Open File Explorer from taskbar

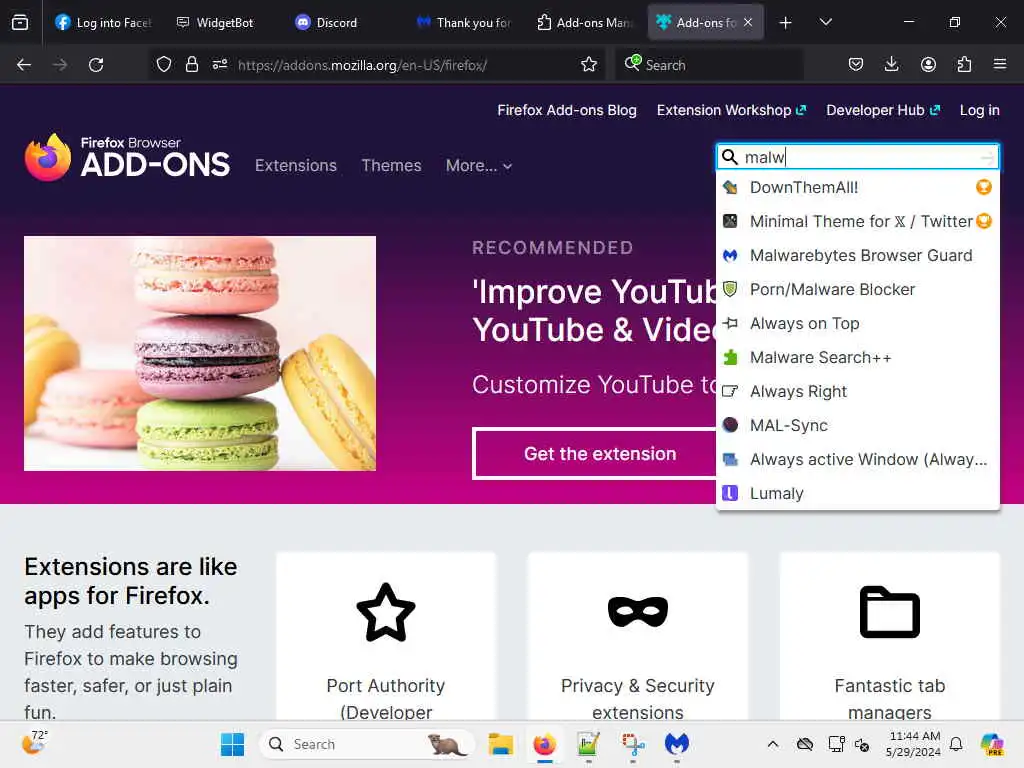click(501, 744)
